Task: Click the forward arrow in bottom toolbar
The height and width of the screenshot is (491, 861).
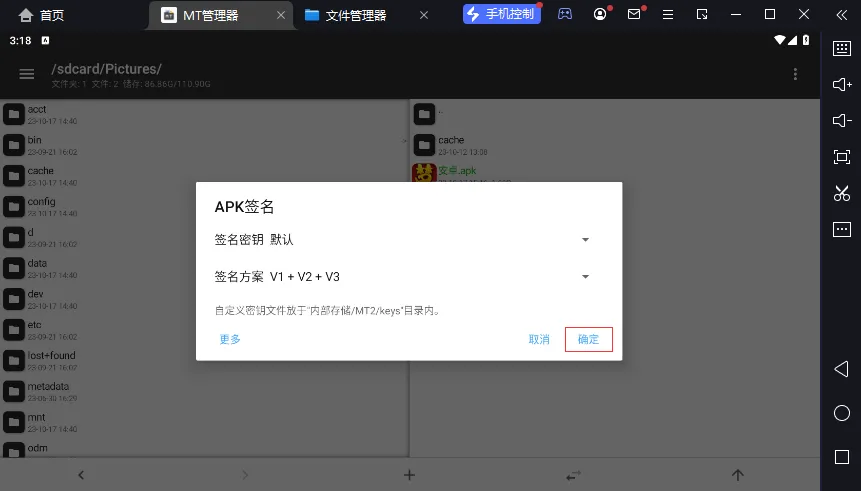Action: (245, 475)
